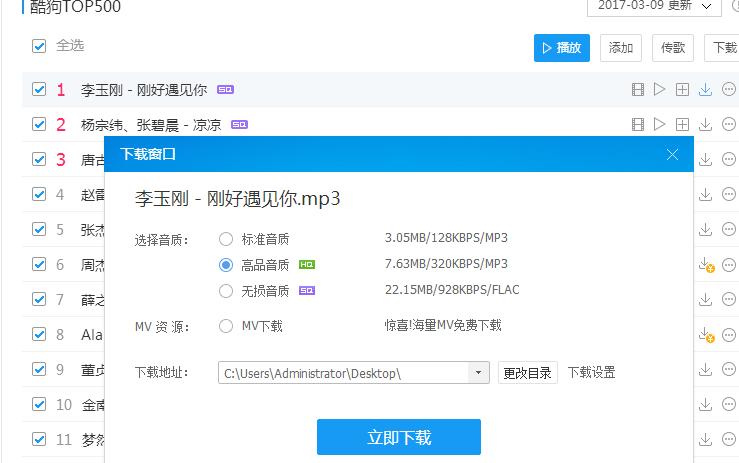739x463 pixels.
Task: More options icon in row 3
Action: 729,159
